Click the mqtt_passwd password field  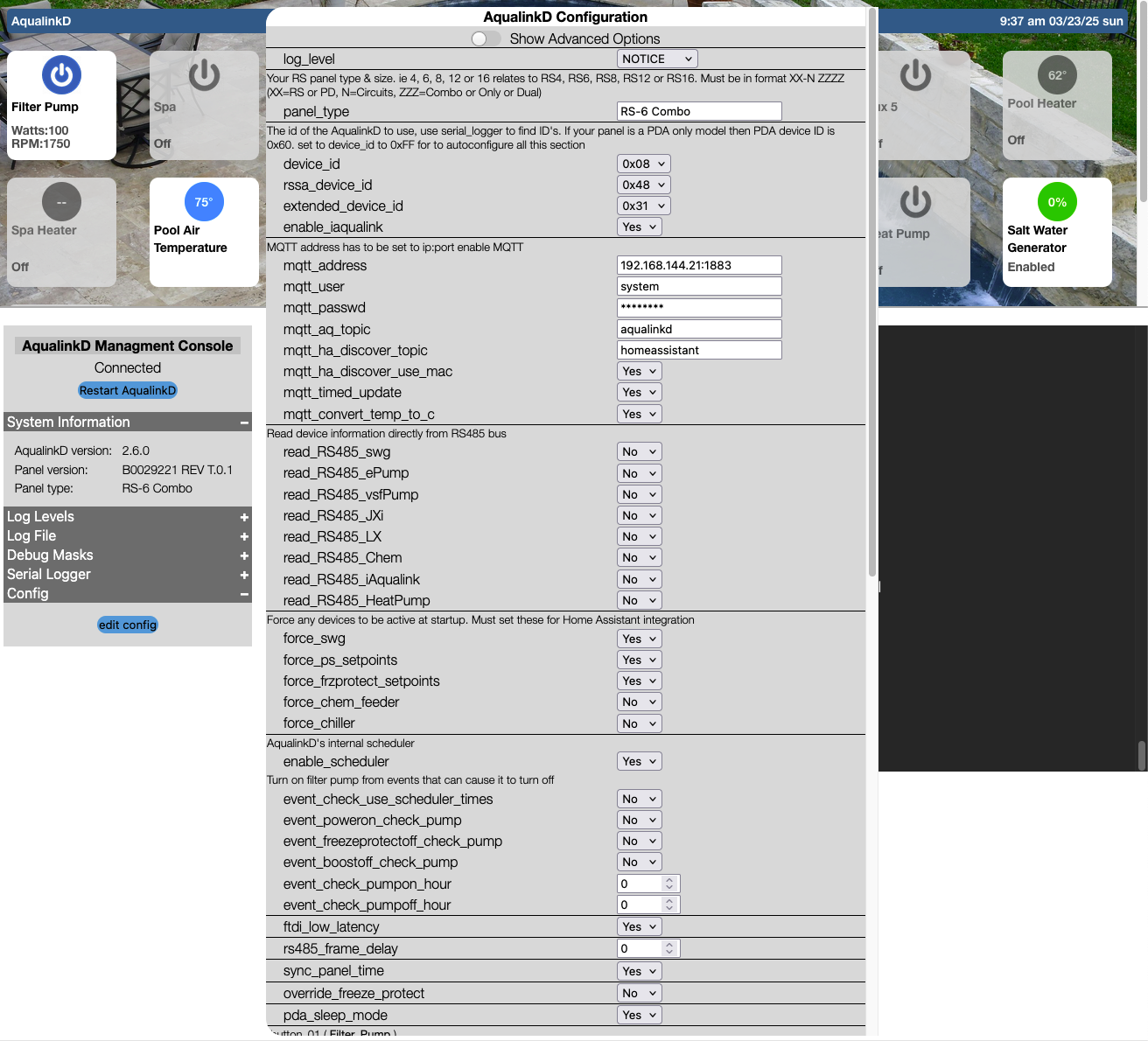[699, 307]
